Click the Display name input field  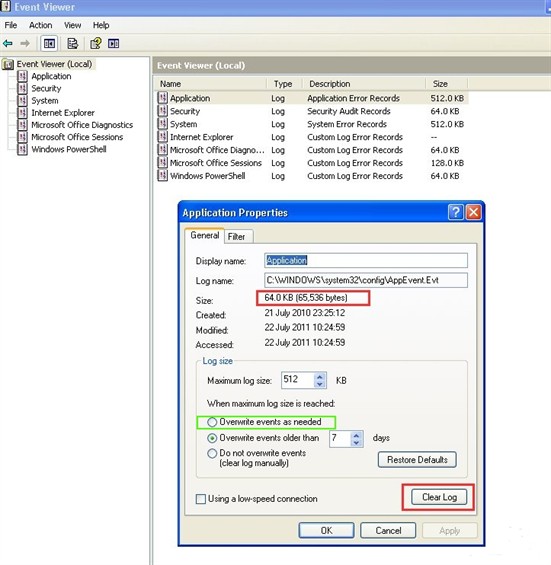(366, 261)
